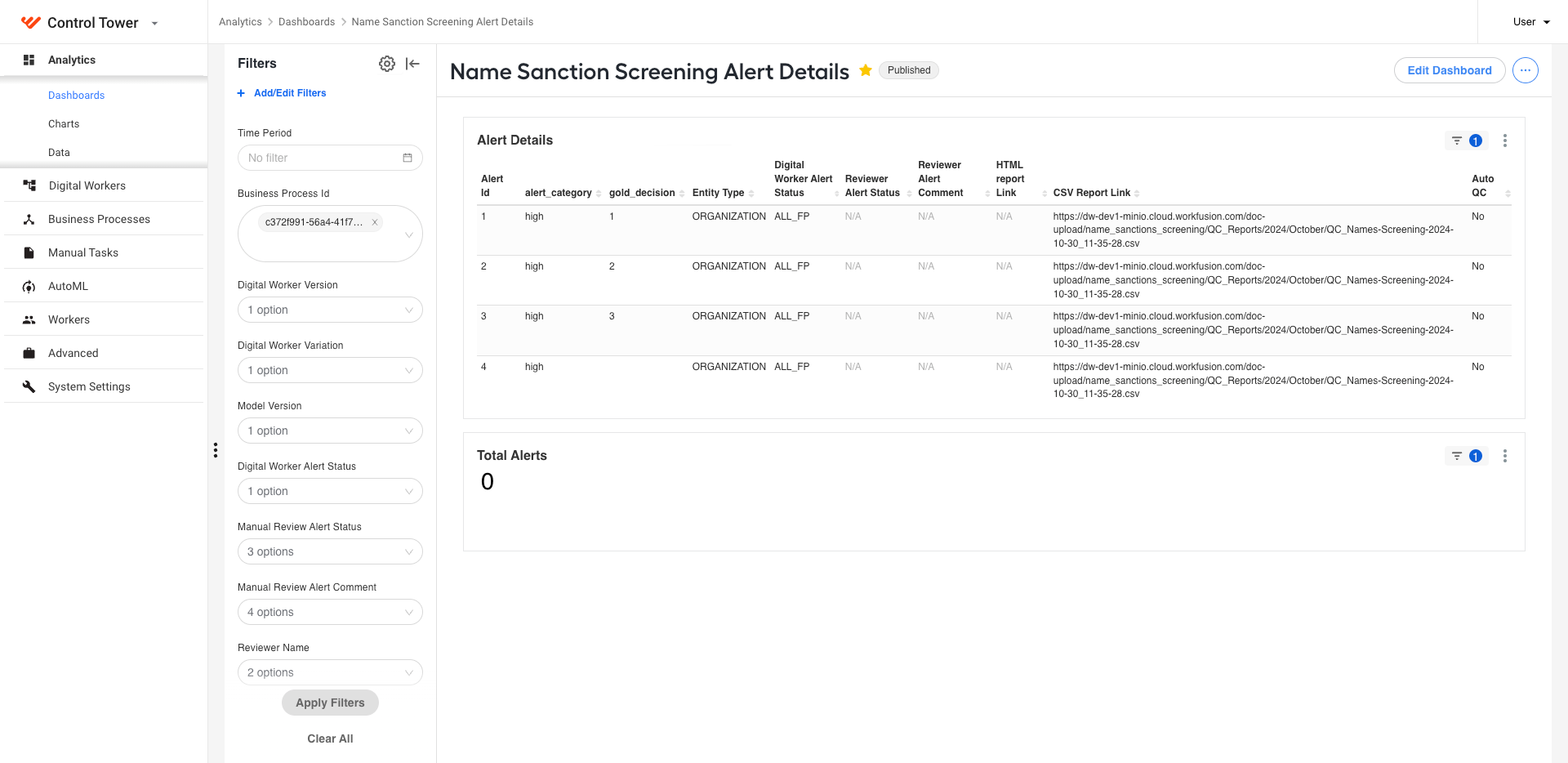
Task: Select the Analytics section icon
Action: 29,60
